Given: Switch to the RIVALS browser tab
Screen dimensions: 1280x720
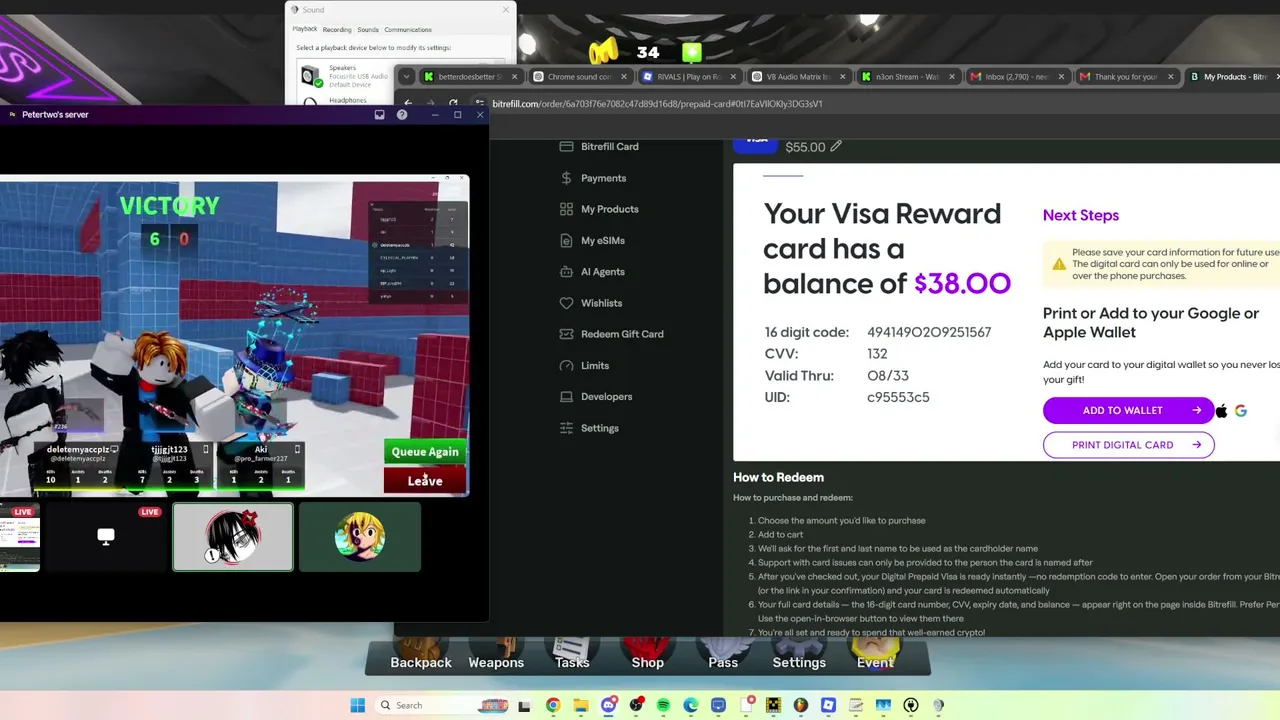Looking at the screenshot, I should [x=689, y=77].
